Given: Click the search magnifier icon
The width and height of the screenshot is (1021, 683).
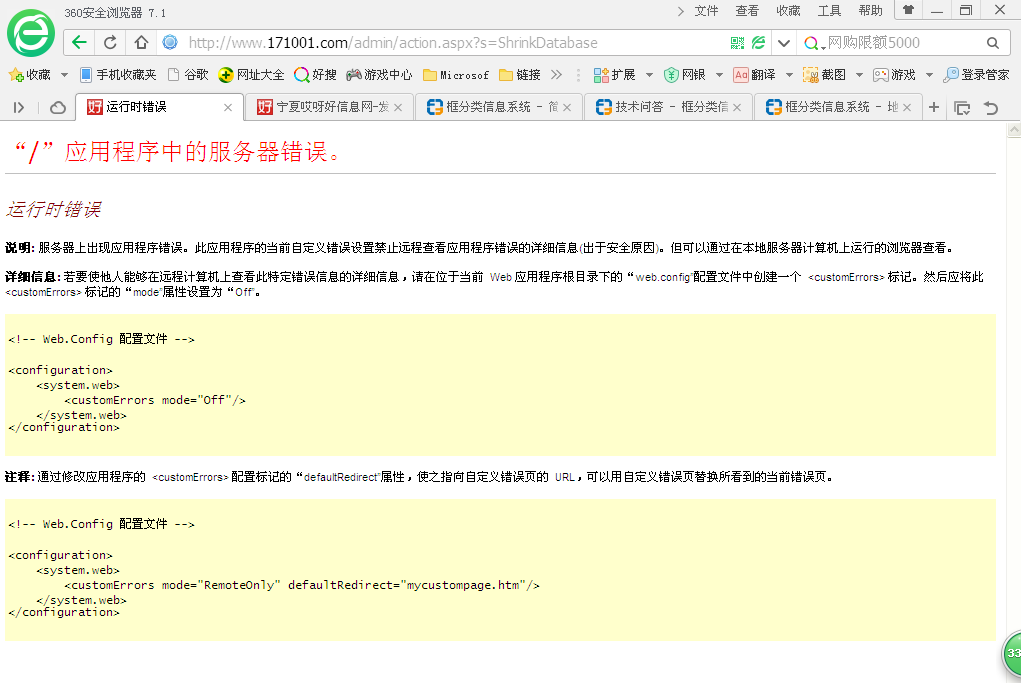Looking at the screenshot, I should [992, 43].
